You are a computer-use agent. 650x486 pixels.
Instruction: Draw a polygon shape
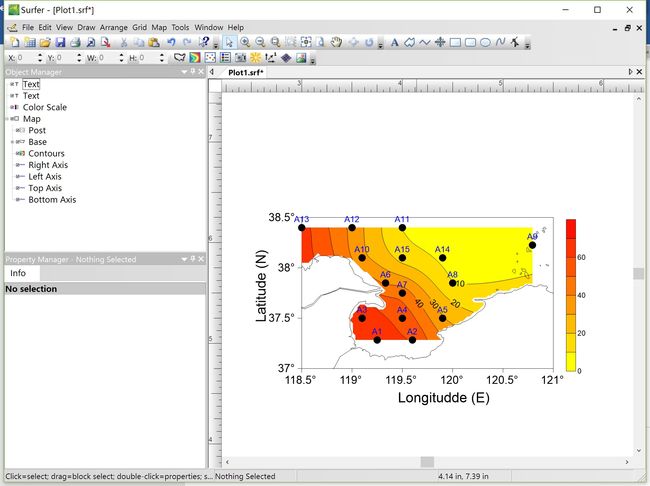[410, 42]
